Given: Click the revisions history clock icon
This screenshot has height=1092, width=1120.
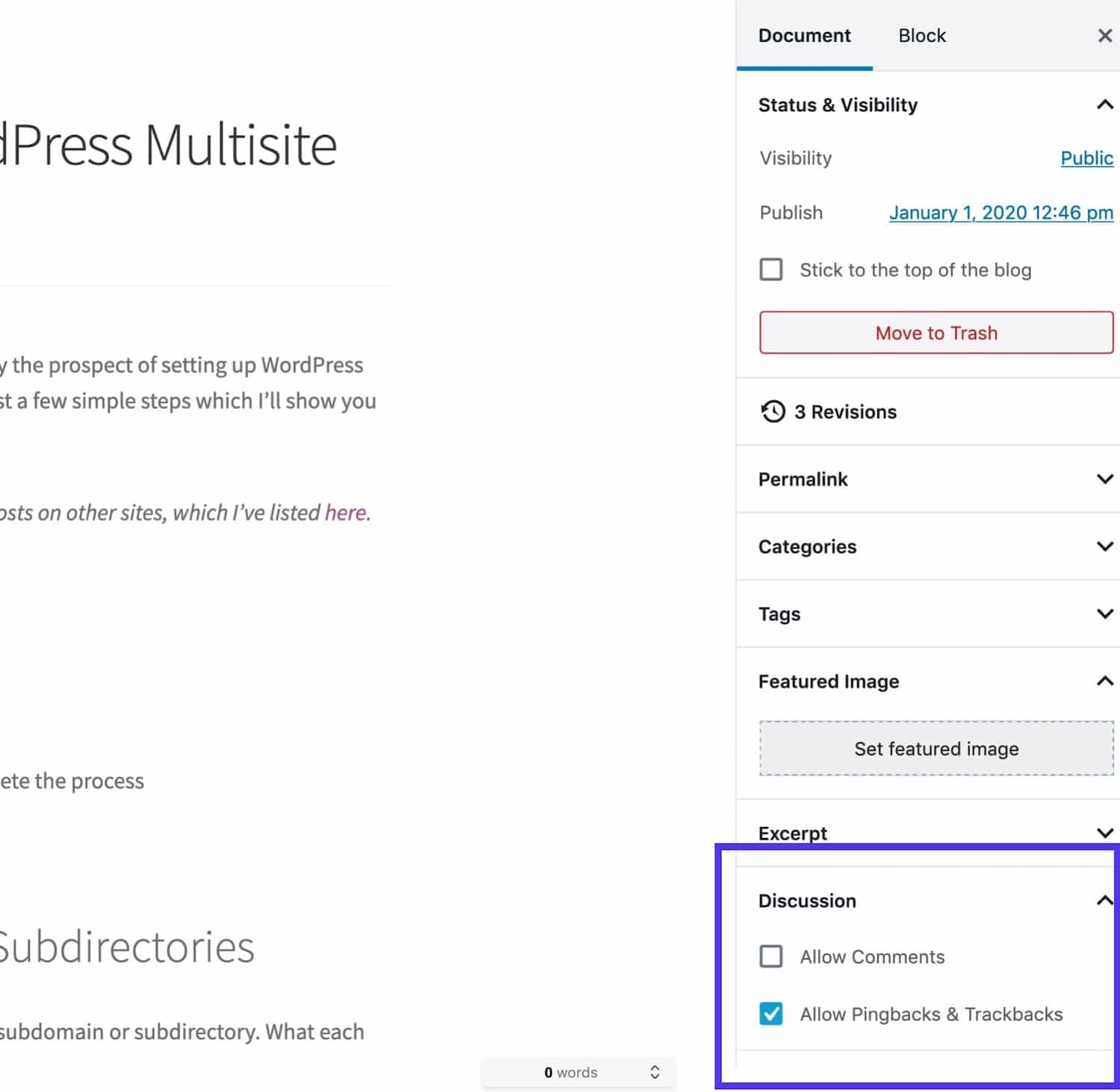Looking at the screenshot, I should pyautogui.click(x=773, y=411).
